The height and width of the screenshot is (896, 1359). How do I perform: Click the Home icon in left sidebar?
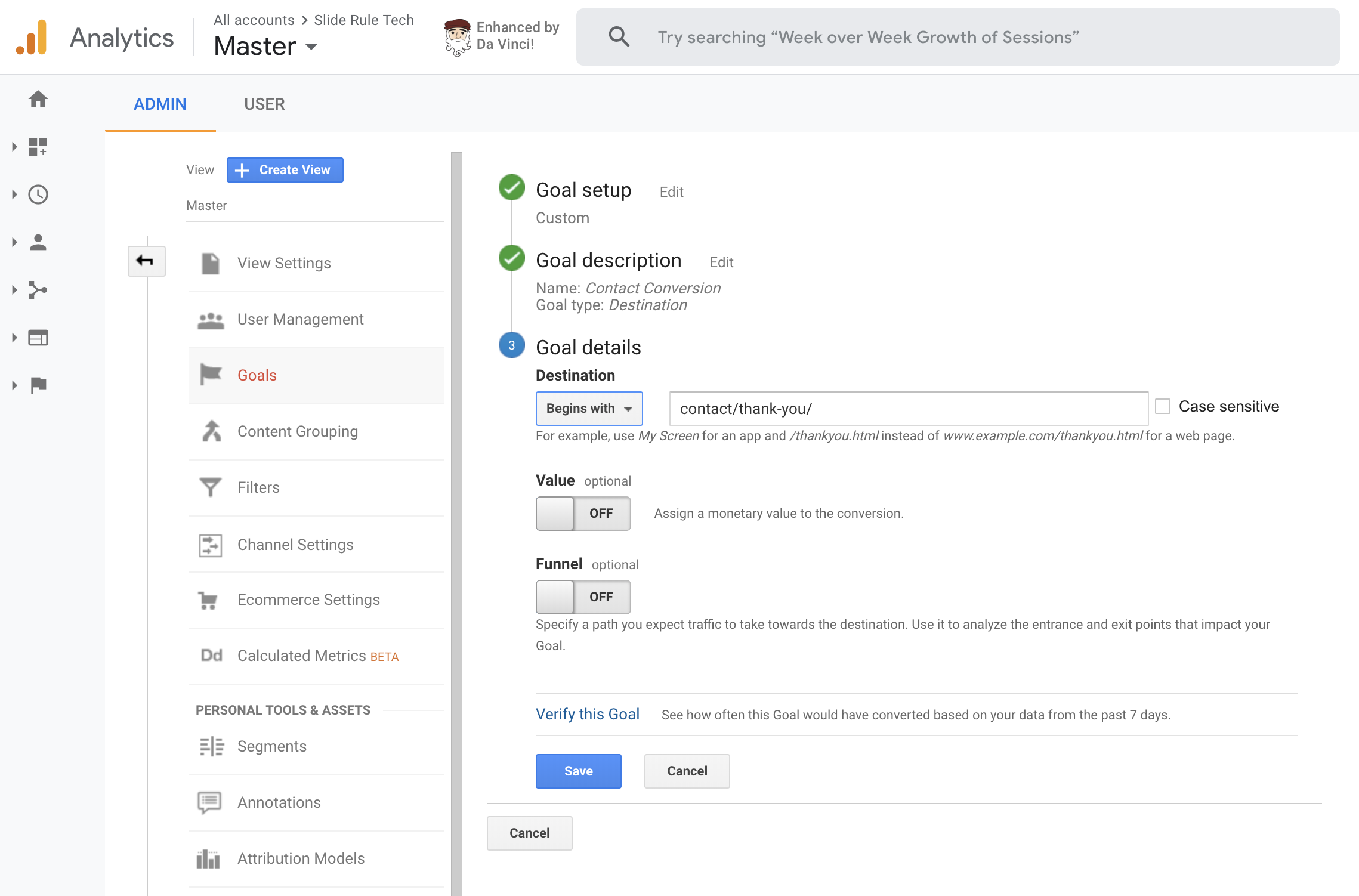(38, 99)
